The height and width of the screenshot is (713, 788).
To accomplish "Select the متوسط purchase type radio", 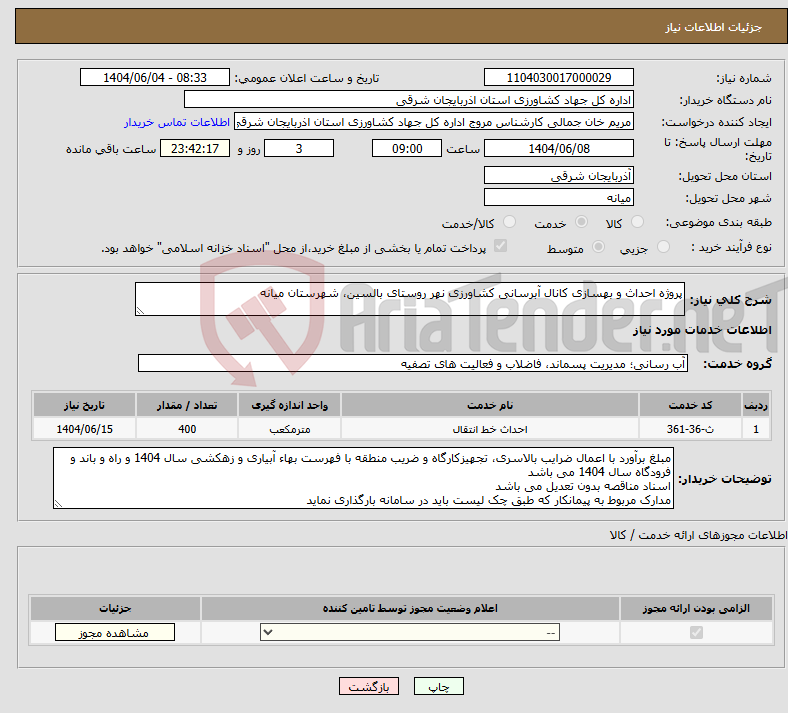I will (x=598, y=247).
